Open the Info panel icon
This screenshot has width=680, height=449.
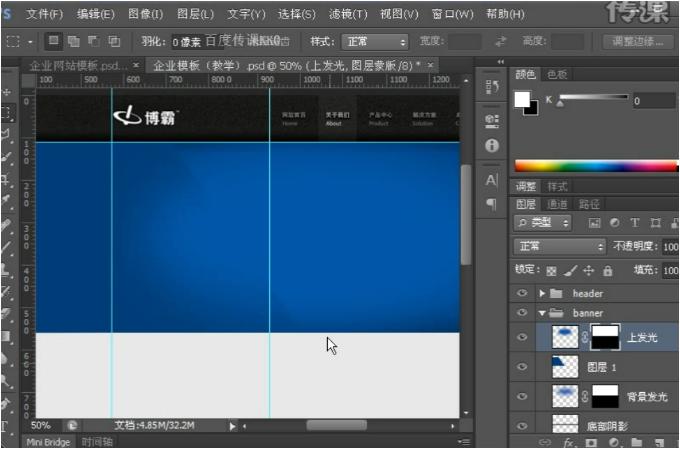tap(492, 146)
